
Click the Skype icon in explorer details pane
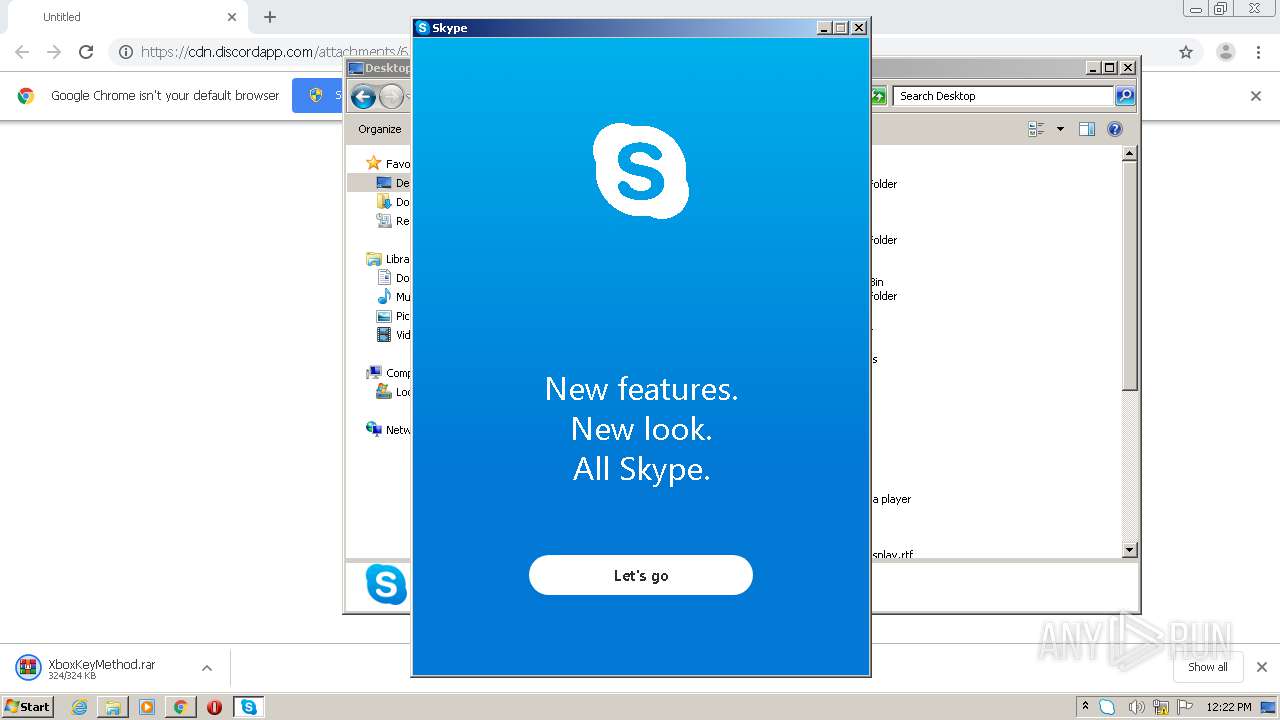pos(386,584)
